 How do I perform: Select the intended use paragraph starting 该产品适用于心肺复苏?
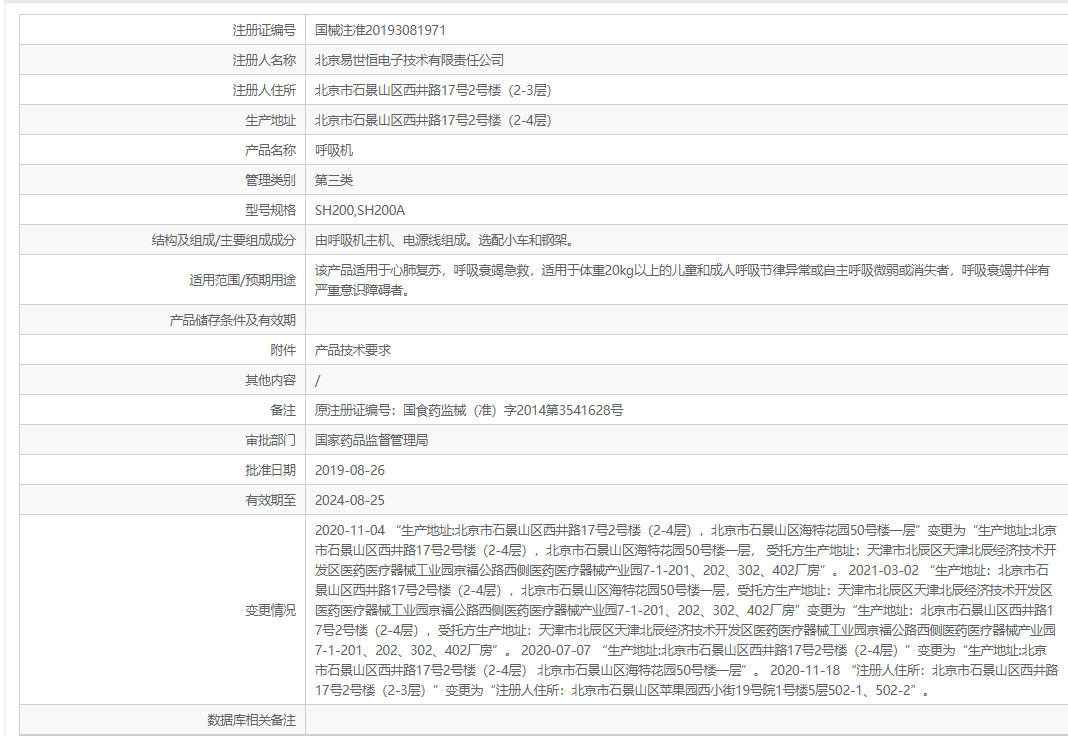(682, 280)
